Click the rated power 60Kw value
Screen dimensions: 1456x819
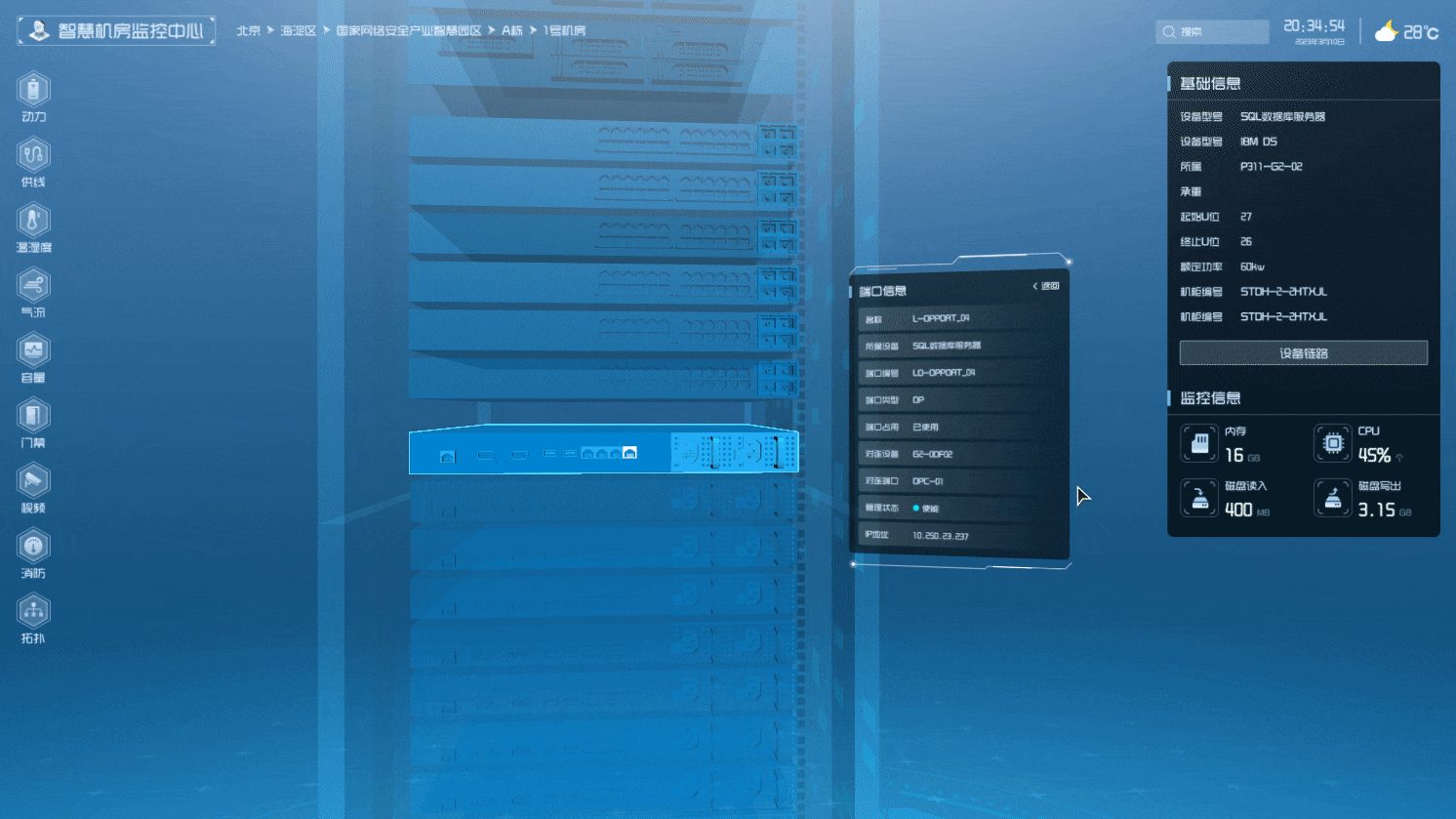point(1252,266)
